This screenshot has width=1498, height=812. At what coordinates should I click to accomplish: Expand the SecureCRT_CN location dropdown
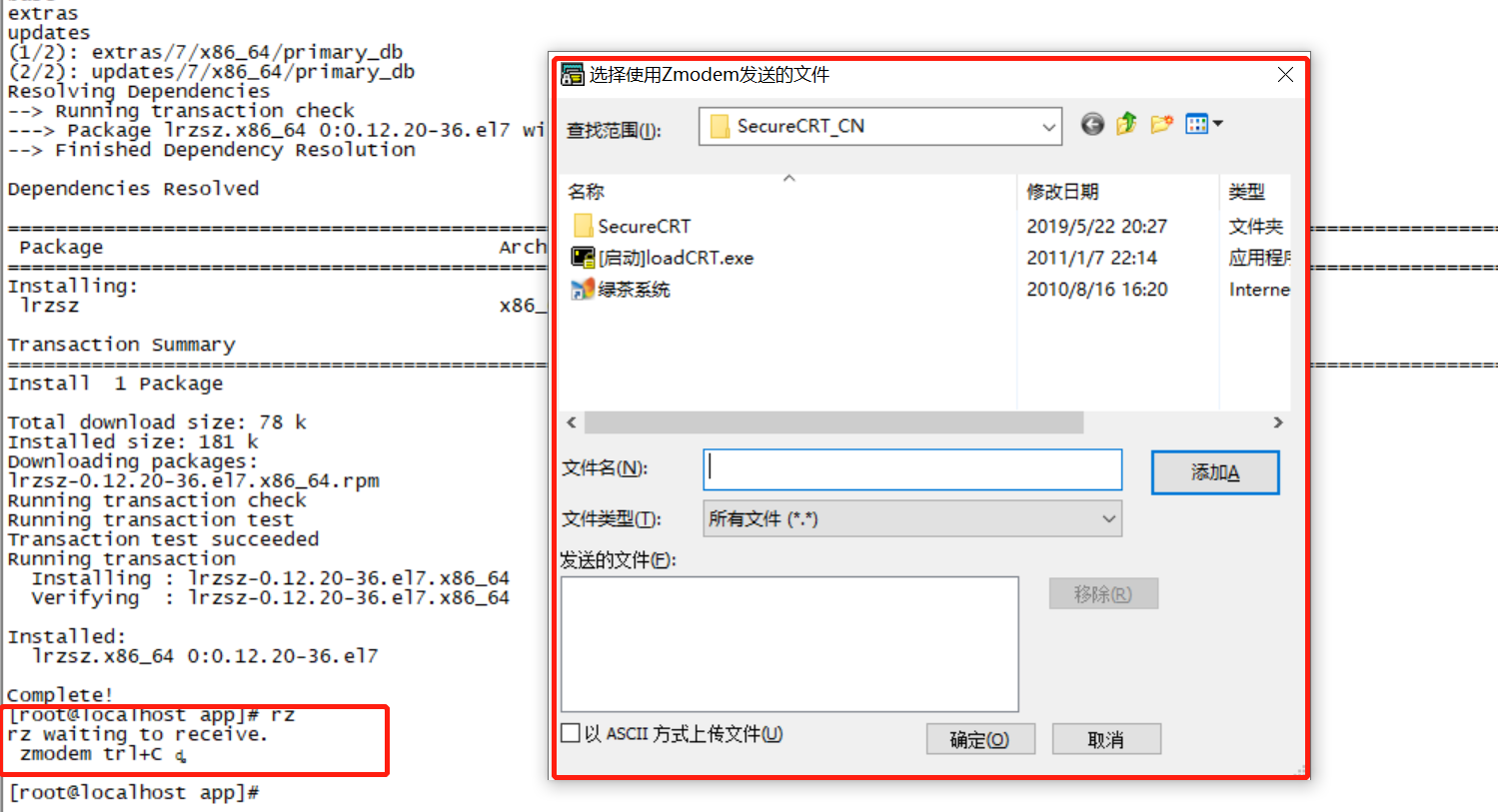click(1048, 127)
